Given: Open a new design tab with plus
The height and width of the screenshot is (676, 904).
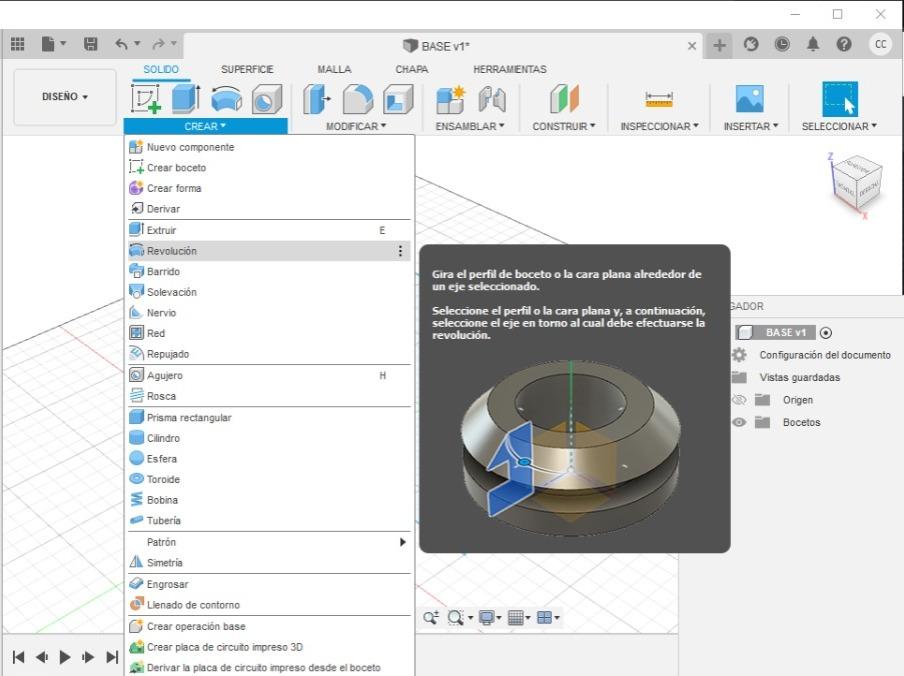Looking at the screenshot, I should point(719,44).
